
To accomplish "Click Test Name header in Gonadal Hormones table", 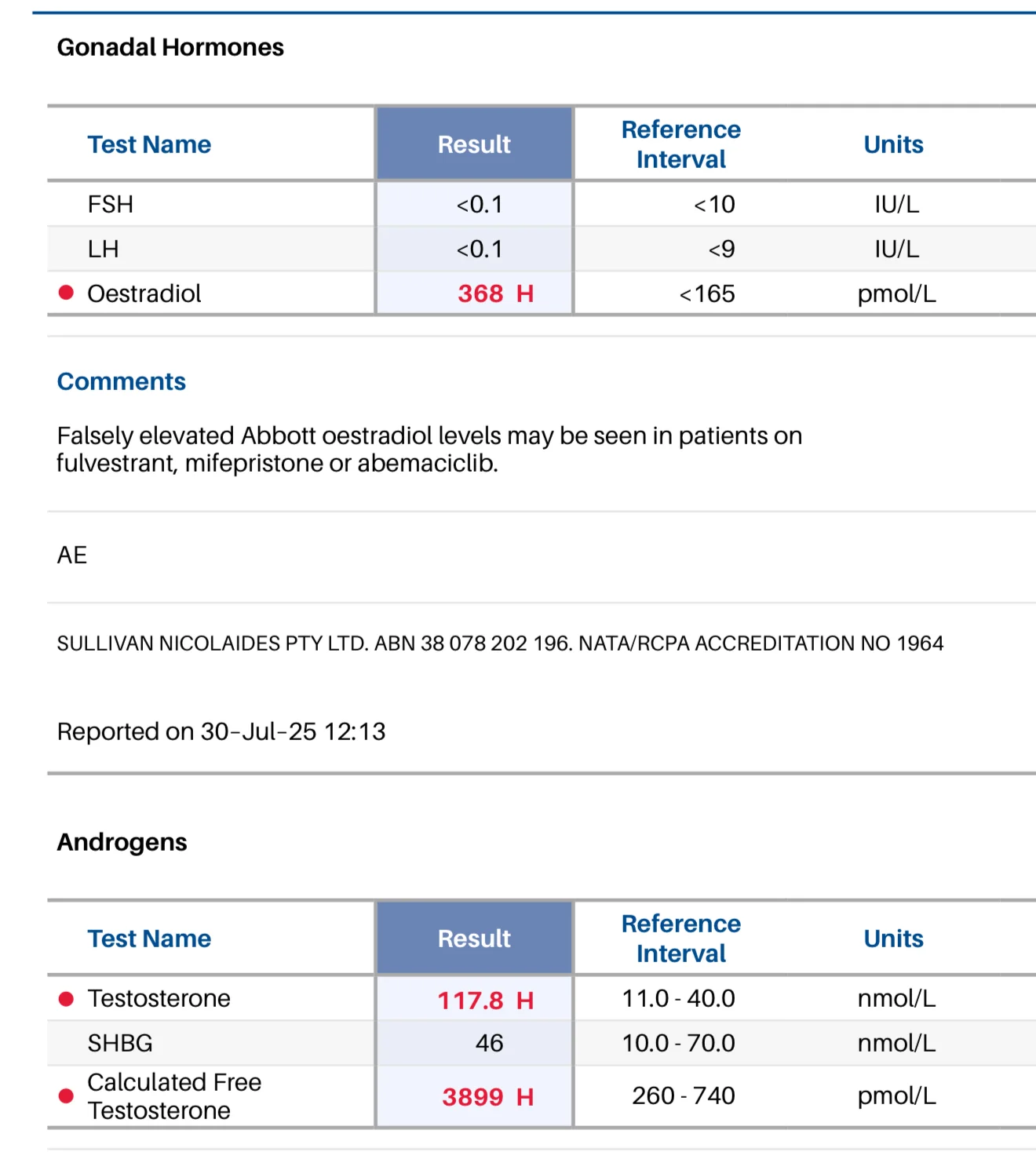I will click(x=149, y=144).
